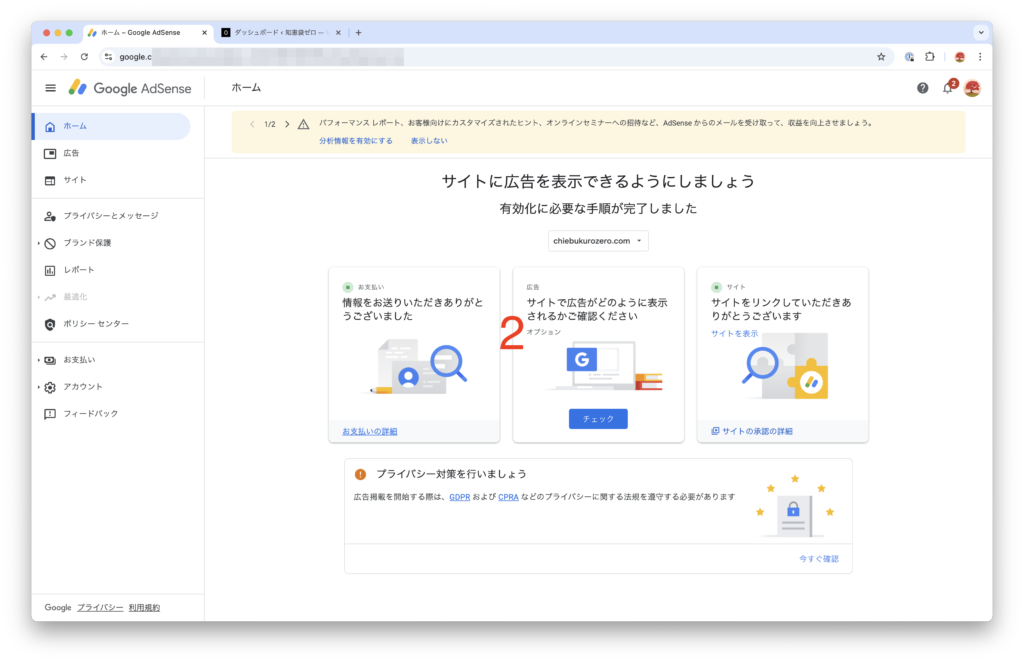Expand the アカウント sidebar section

(39, 387)
